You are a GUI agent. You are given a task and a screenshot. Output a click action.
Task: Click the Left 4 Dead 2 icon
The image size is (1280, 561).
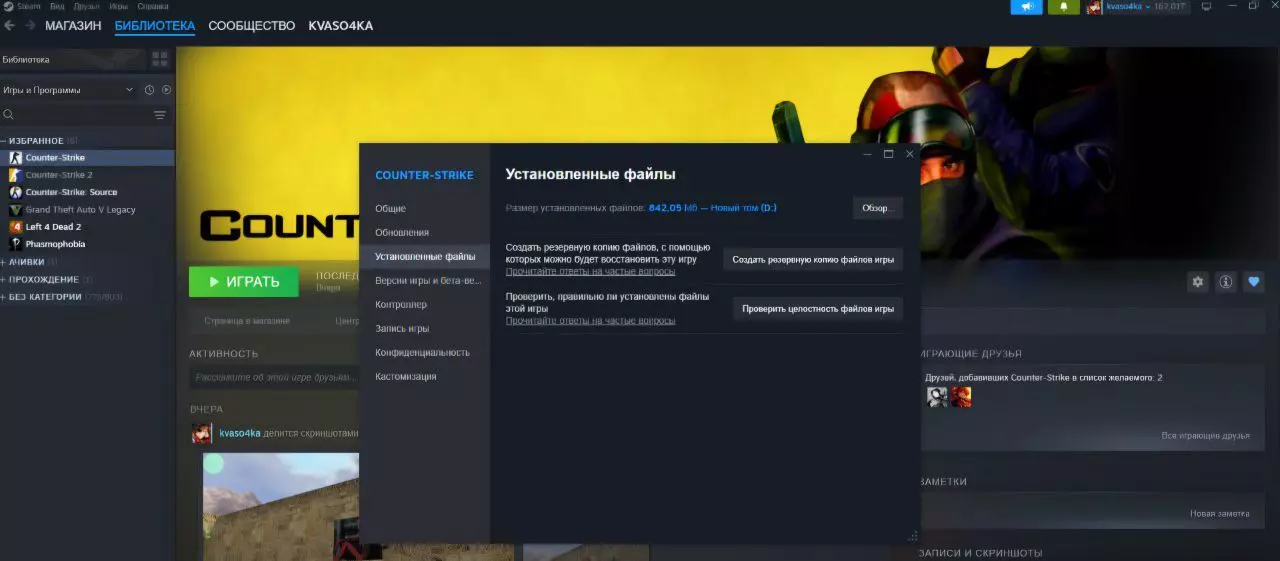(15, 227)
